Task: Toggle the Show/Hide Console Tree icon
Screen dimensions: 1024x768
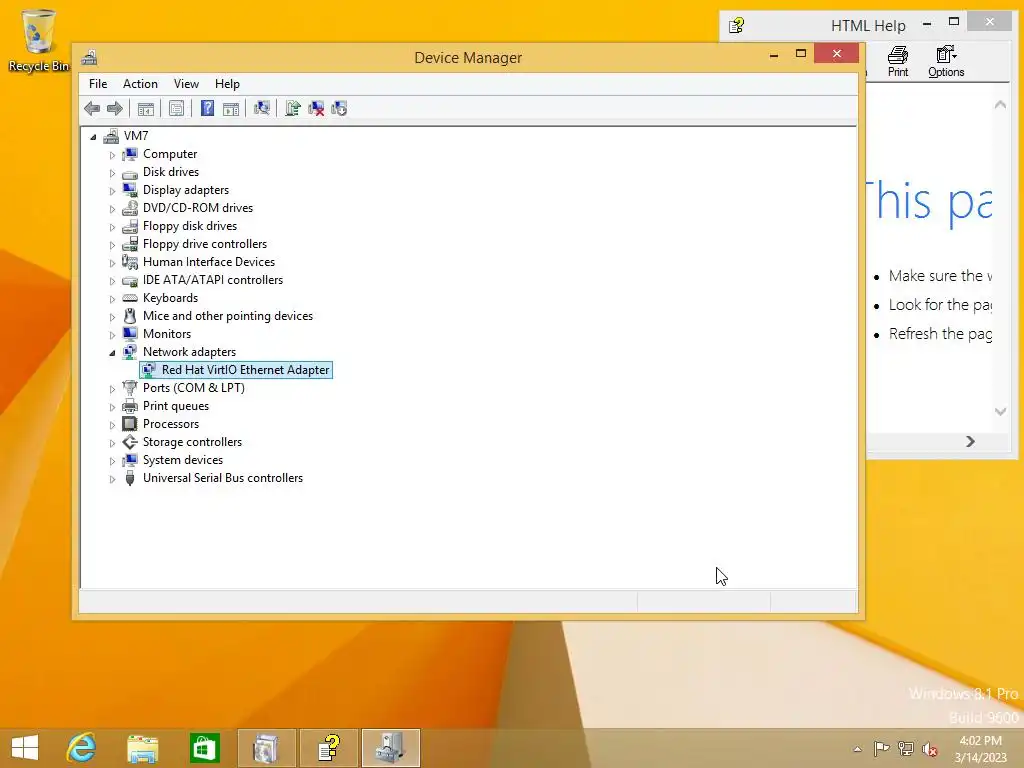Action: click(x=146, y=108)
